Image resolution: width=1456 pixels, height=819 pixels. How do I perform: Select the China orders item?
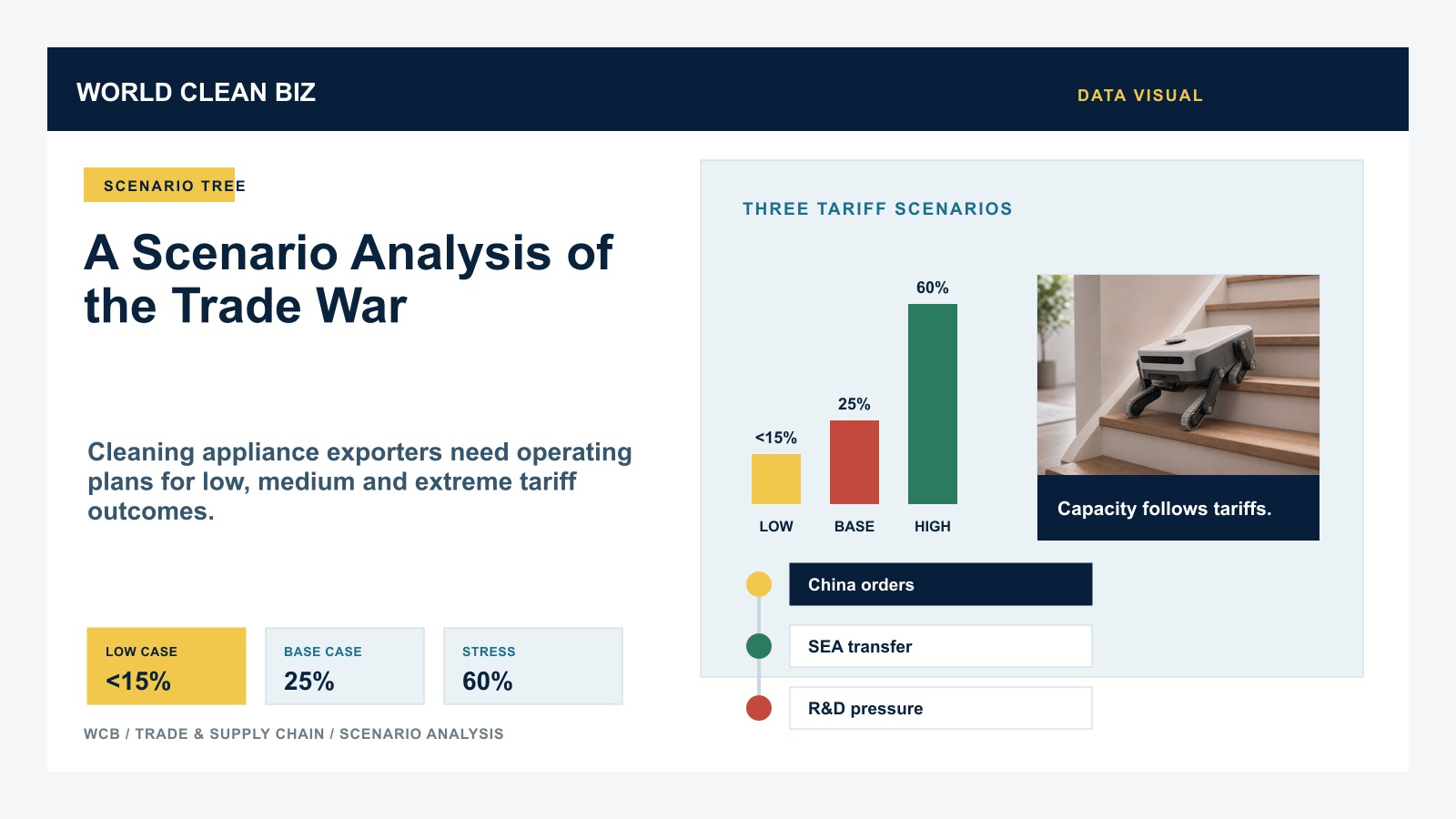click(941, 584)
